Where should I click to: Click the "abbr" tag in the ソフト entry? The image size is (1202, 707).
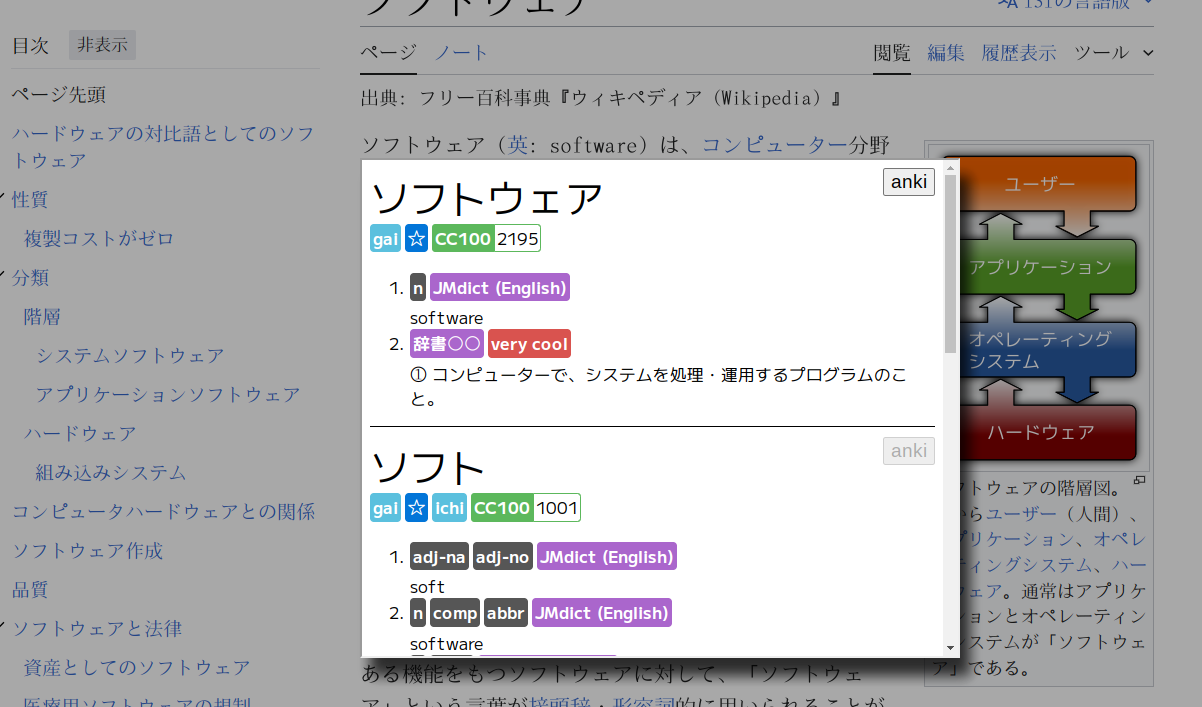point(505,613)
